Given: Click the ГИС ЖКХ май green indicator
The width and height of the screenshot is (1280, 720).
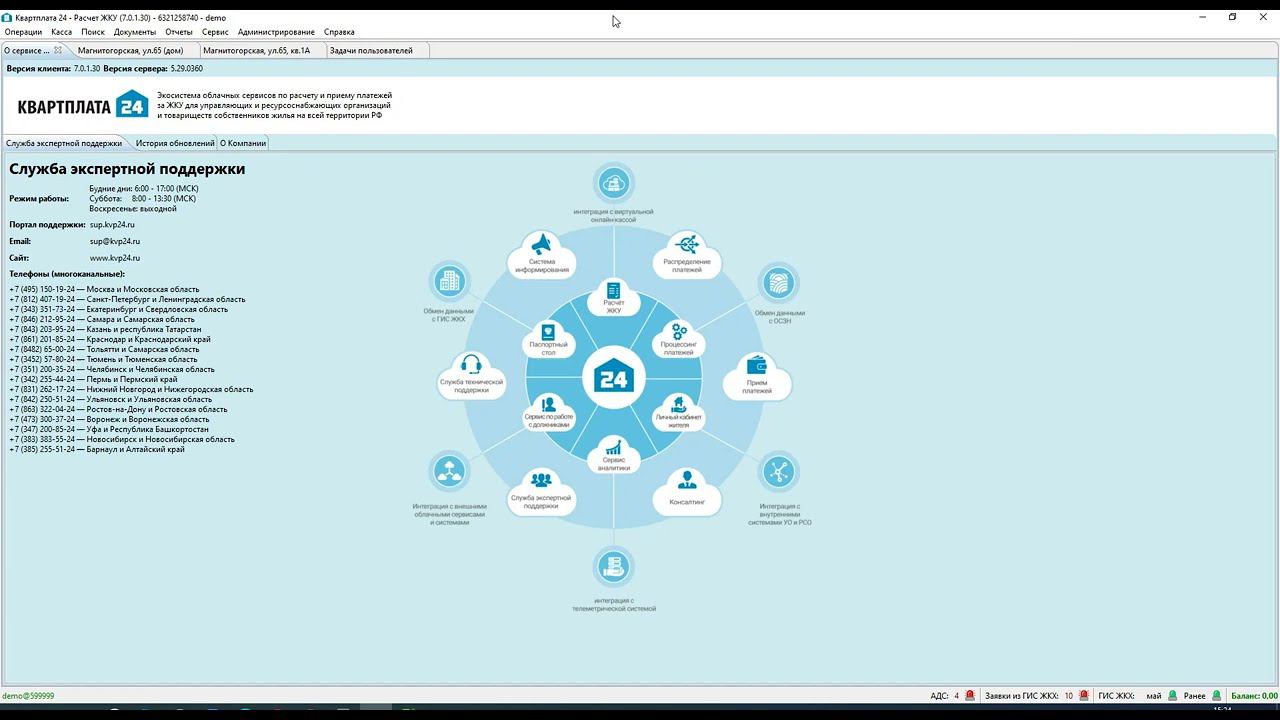Looking at the screenshot, I should pyautogui.click(x=1171, y=696).
